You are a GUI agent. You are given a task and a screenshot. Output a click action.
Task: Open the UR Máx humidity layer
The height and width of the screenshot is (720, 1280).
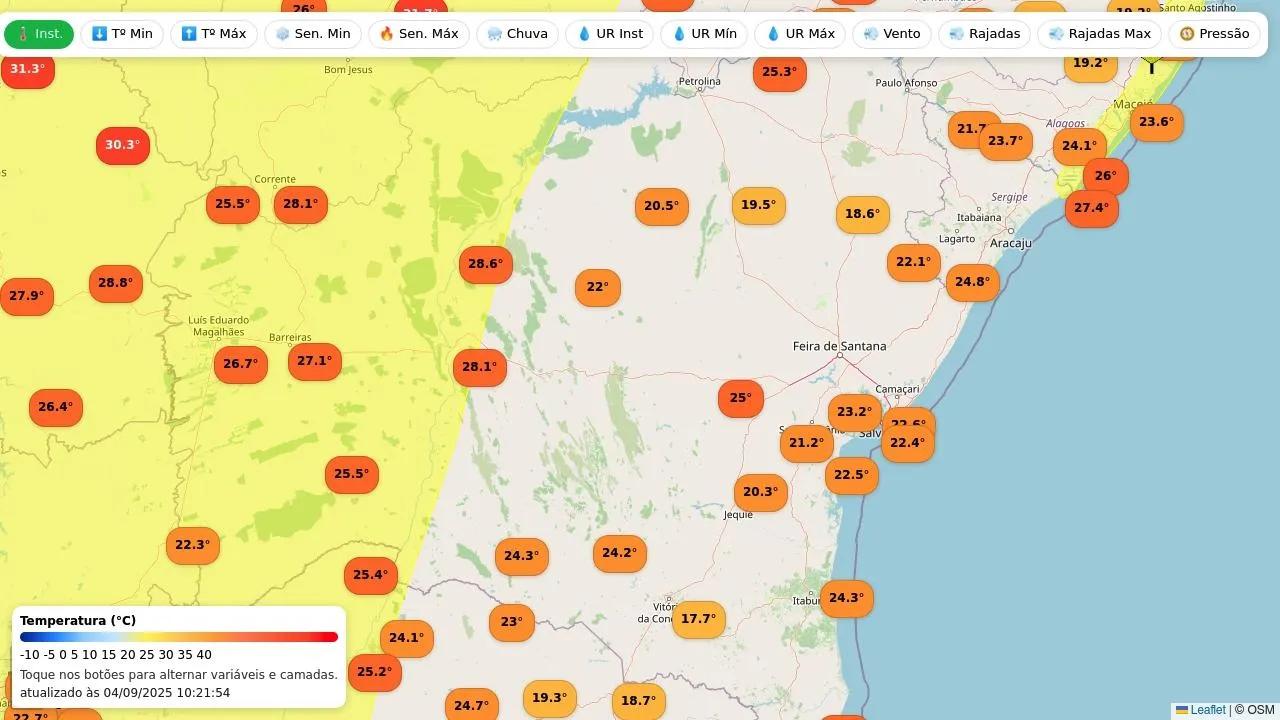(x=800, y=34)
